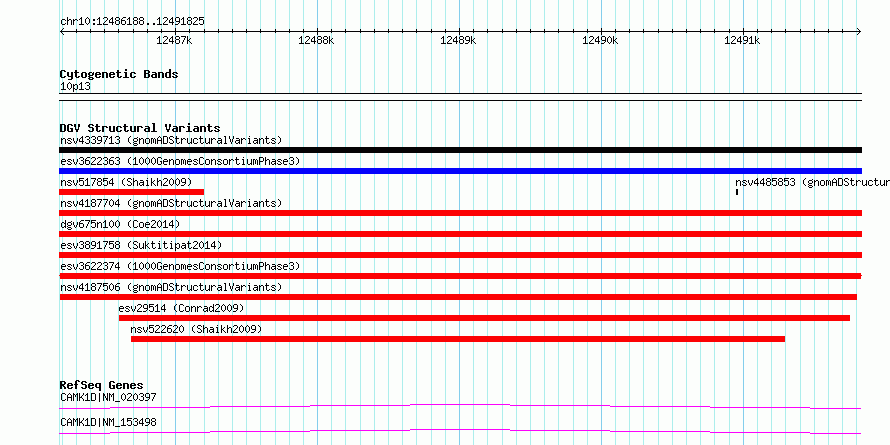The image size is (890, 445).
Task: Click the Cytogenetic Bands track heading
Action: pos(119,74)
